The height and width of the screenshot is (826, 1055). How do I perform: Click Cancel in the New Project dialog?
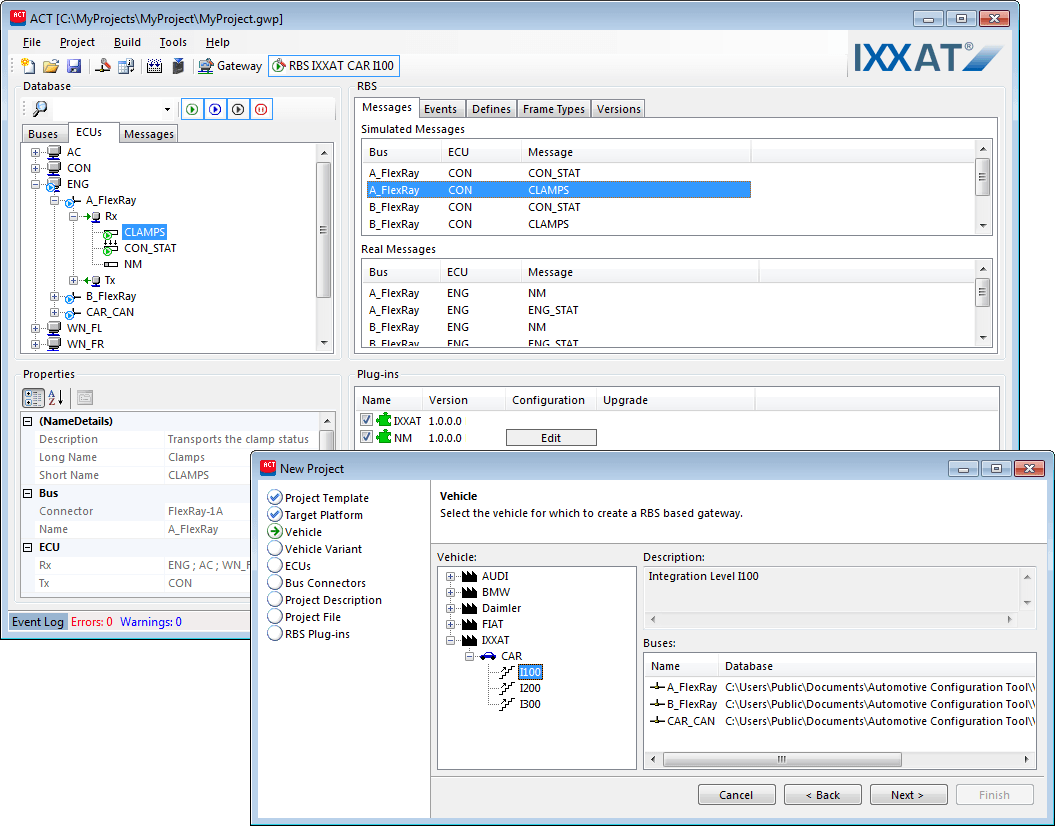tap(737, 794)
